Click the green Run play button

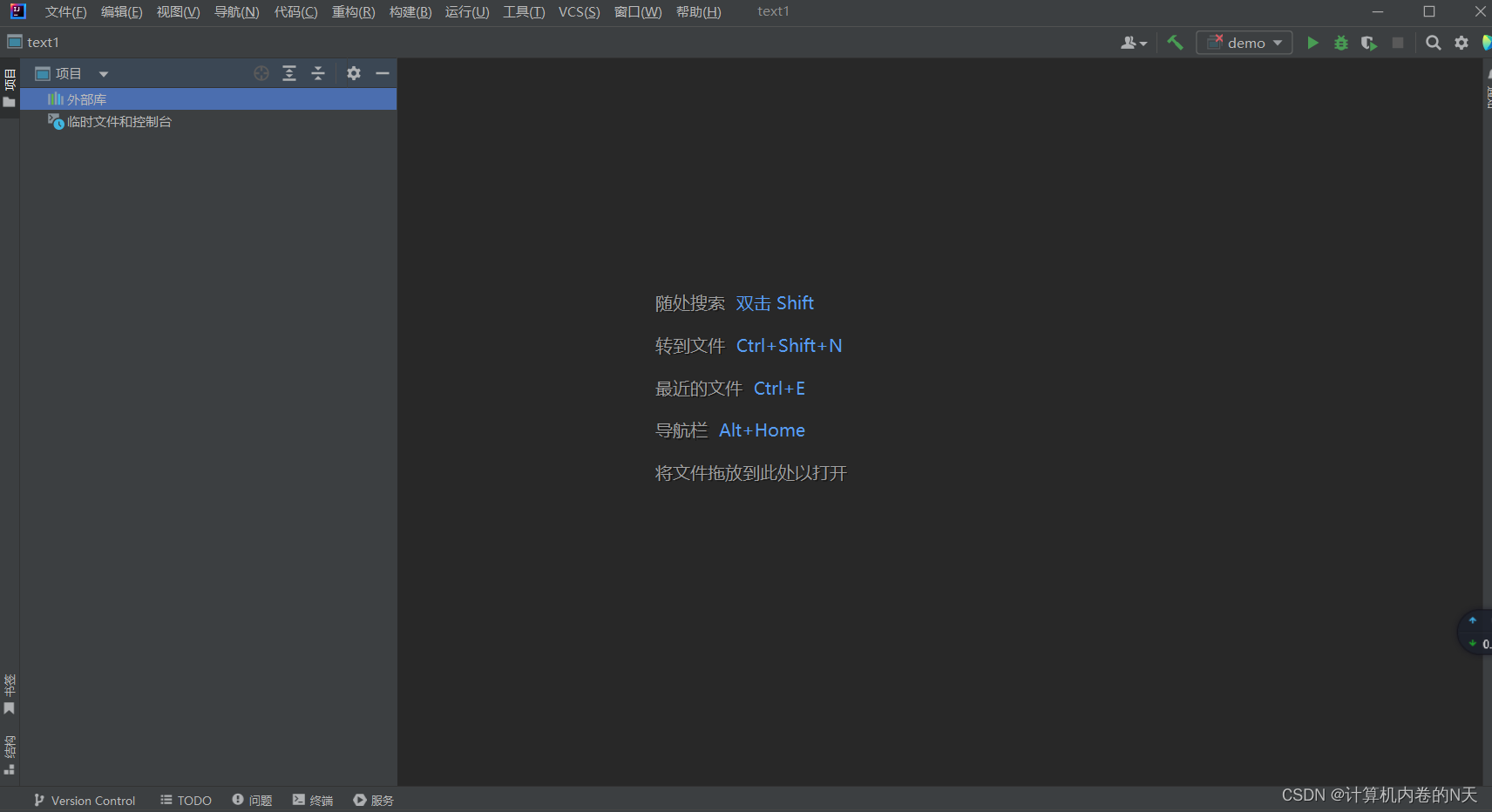tap(1312, 43)
